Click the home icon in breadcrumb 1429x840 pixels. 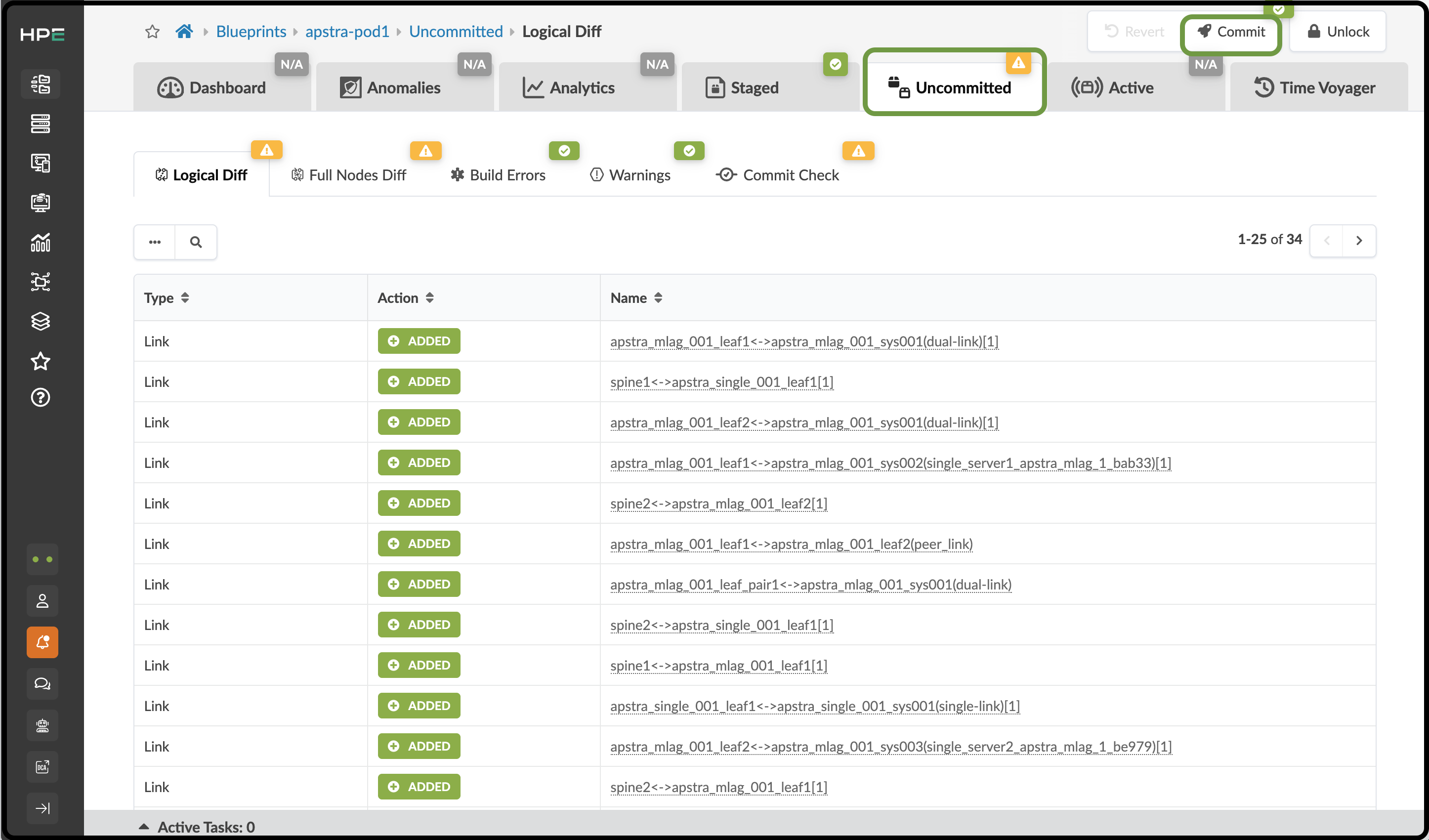tap(184, 31)
